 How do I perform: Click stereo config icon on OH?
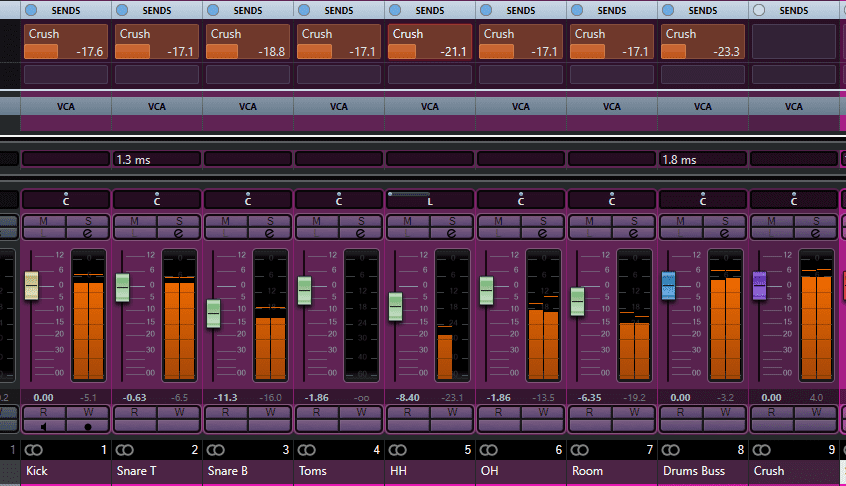[489, 450]
